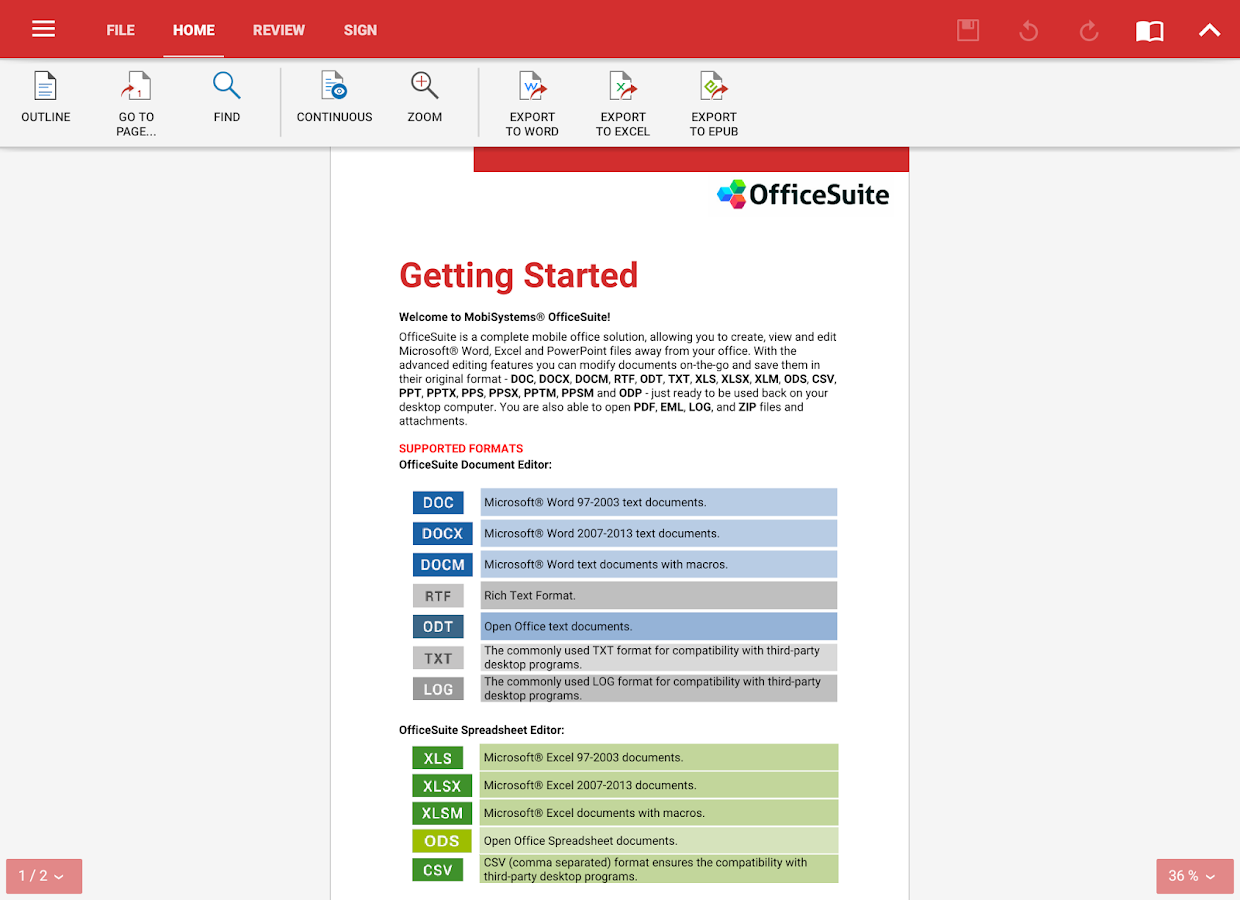This screenshot has height=900, width=1240.
Task: Undo the last action
Action: point(1028,31)
